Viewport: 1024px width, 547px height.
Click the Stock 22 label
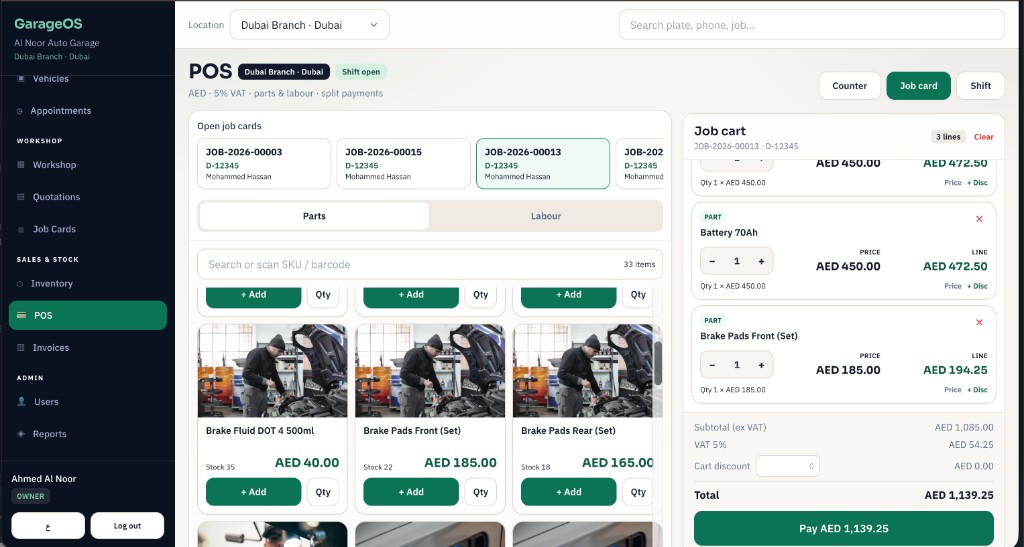click(x=378, y=467)
